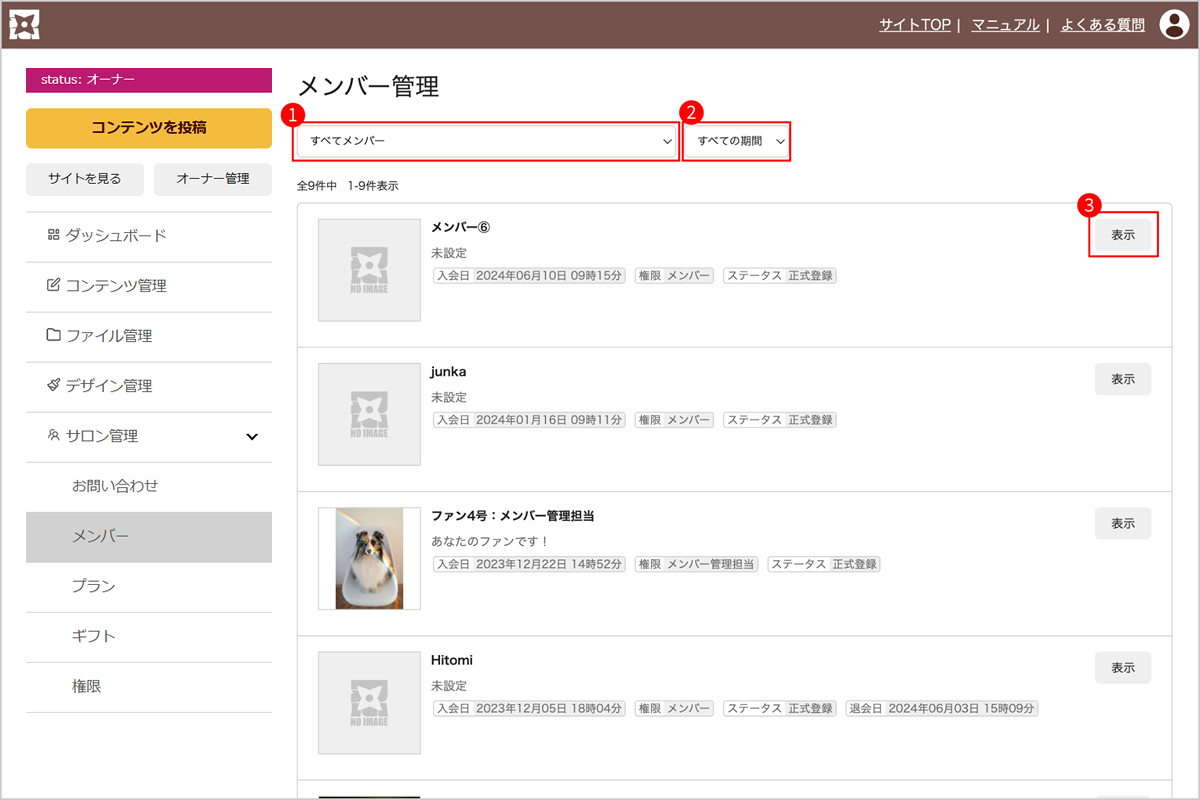The image size is (1200, 800).
Task: Click the サイトを見る button
Action: [x=85, y=179]
